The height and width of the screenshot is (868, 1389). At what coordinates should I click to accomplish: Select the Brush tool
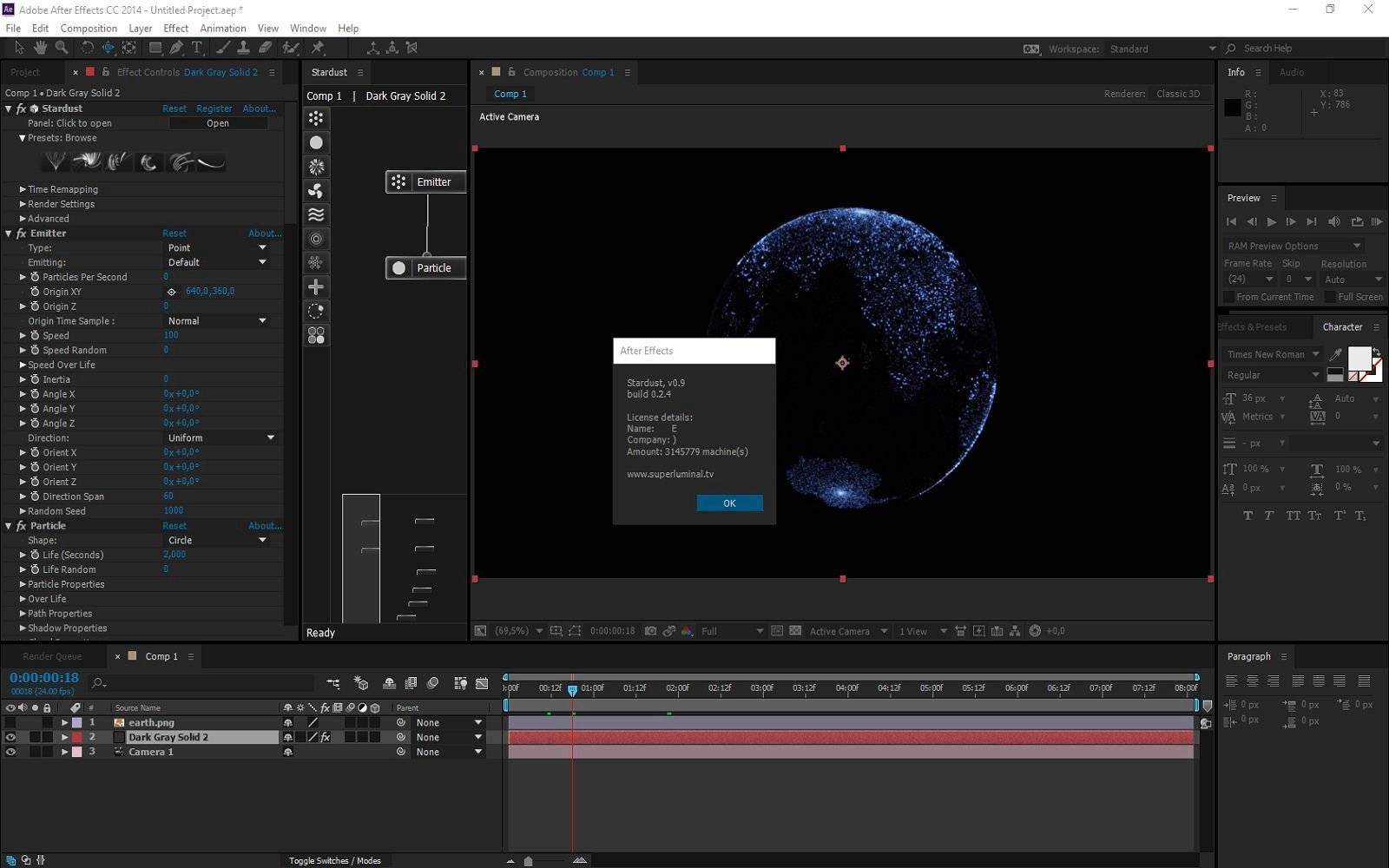click(224, 48)
